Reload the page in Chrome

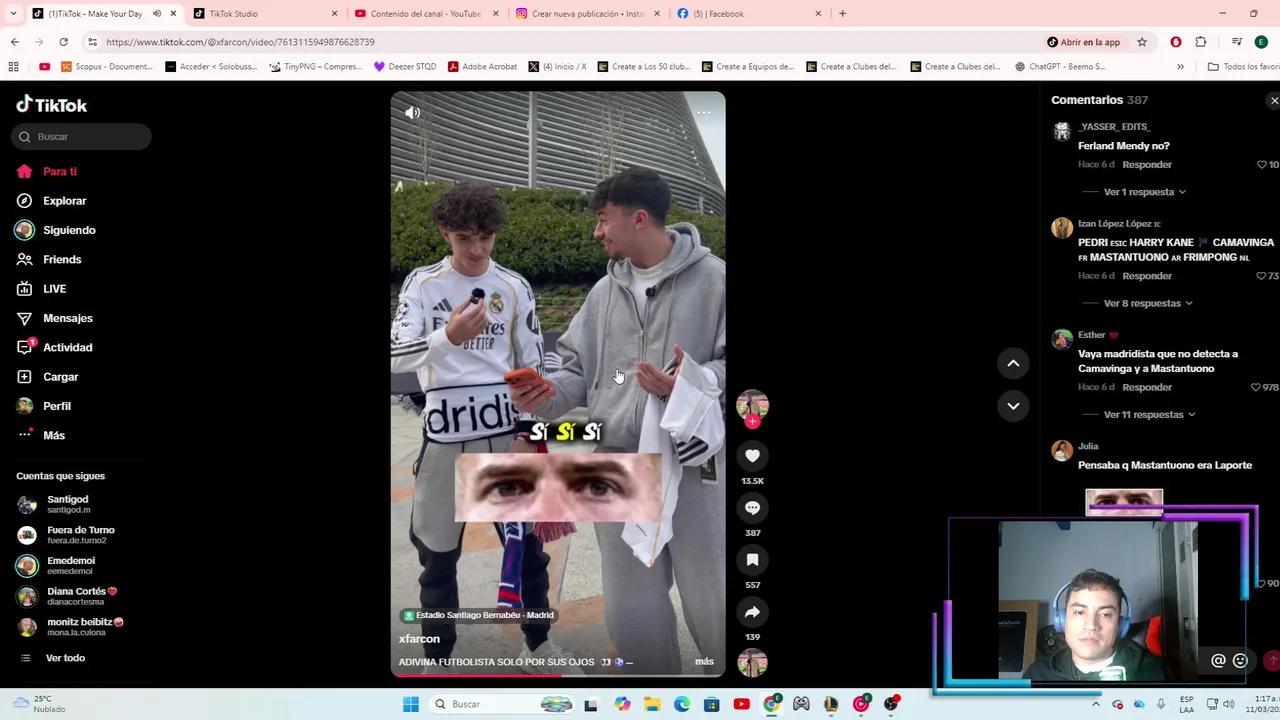pyautogui.click(x=63, y=42)
